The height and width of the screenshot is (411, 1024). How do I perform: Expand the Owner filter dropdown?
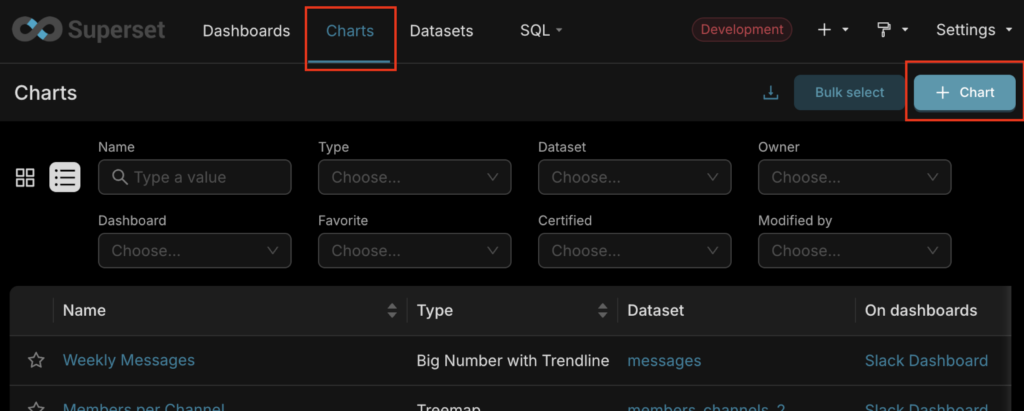point(854,177)
